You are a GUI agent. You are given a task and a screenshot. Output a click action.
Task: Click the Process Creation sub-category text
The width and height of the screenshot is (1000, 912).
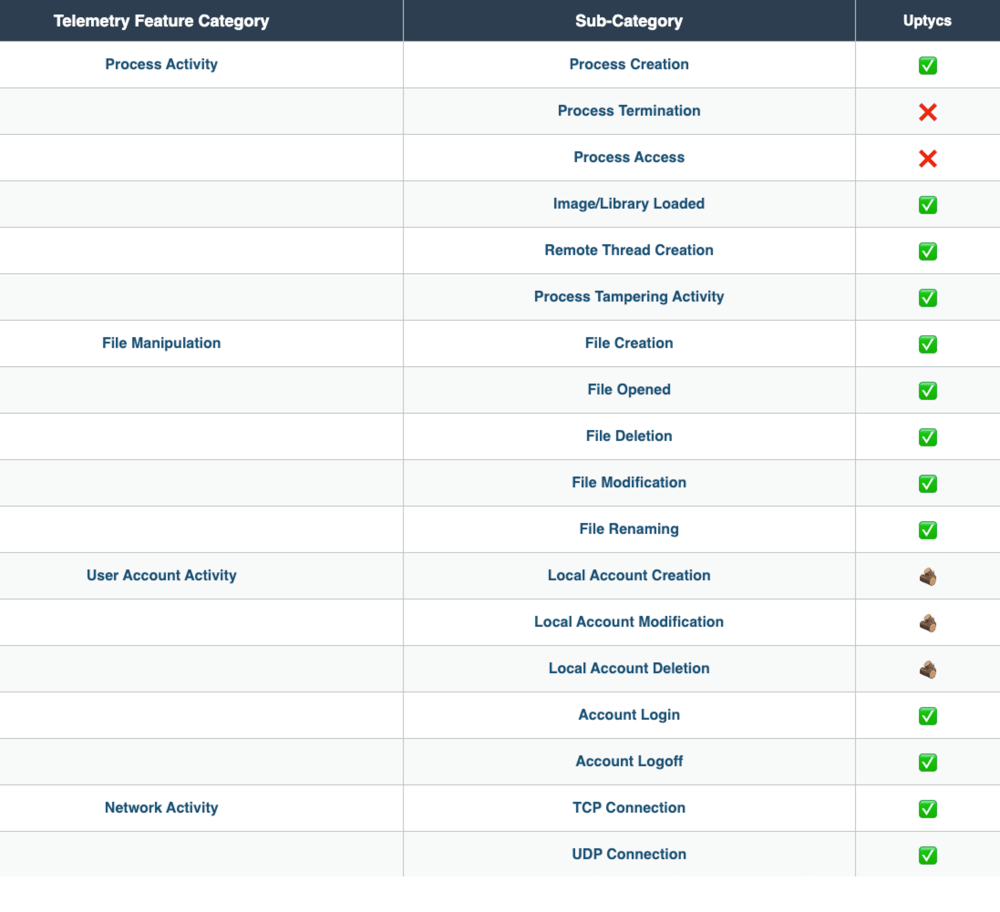pyautogui.click(x=629, y=64)
